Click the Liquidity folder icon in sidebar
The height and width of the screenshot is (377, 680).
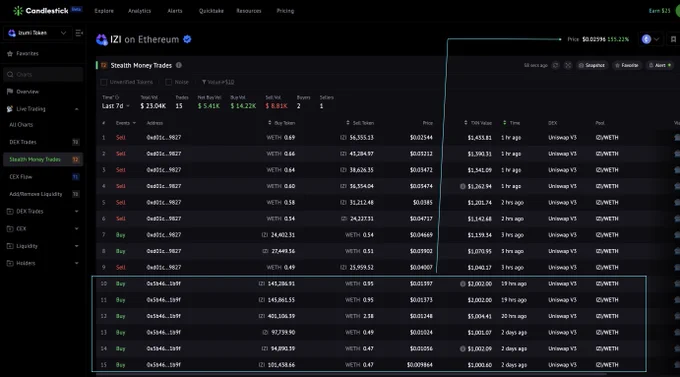(x=10, y=246)
